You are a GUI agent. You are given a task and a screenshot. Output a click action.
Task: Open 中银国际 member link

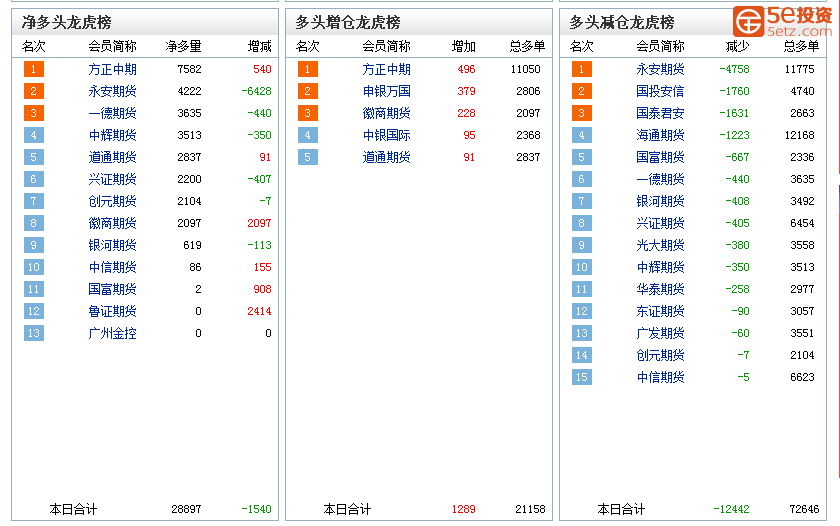(x=386, y=135)
